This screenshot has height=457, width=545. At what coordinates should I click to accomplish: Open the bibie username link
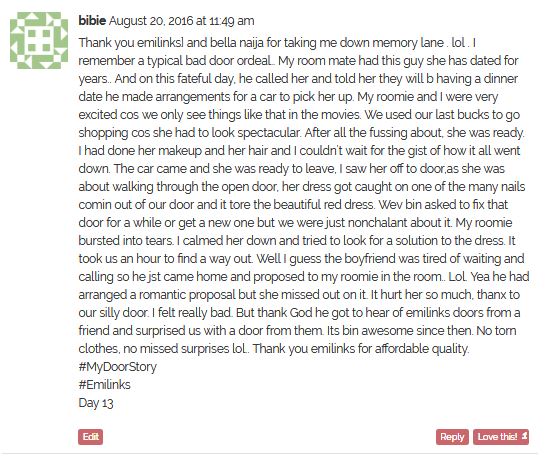92,21
